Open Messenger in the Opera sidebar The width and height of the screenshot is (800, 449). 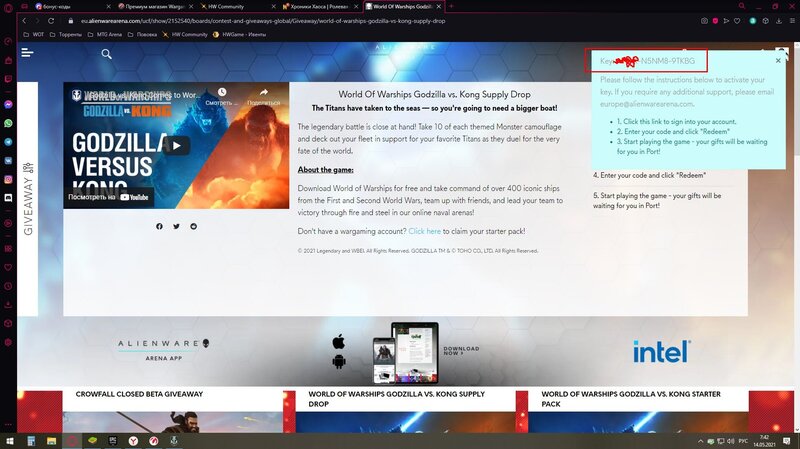(x=8, y=105)
